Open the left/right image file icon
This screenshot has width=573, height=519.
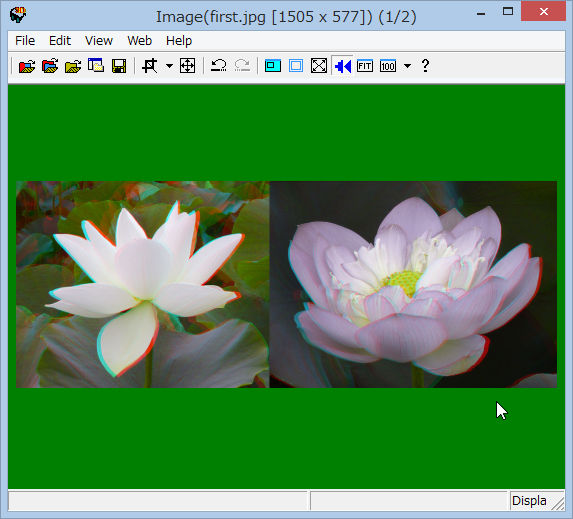pyautogui.click(x=27, y=66)
